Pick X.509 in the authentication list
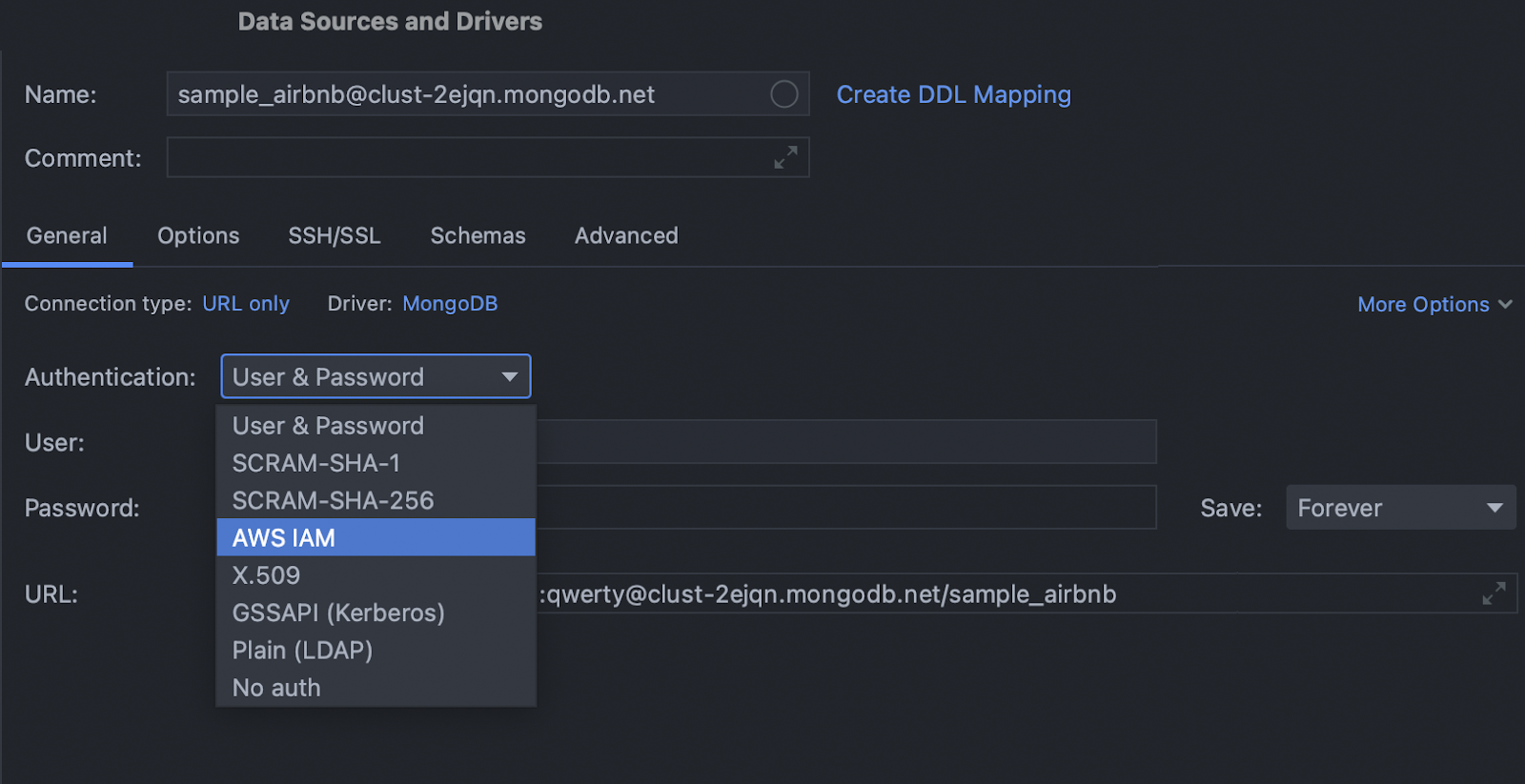The height and width of the screenshot is (784, 1525). 266,575
